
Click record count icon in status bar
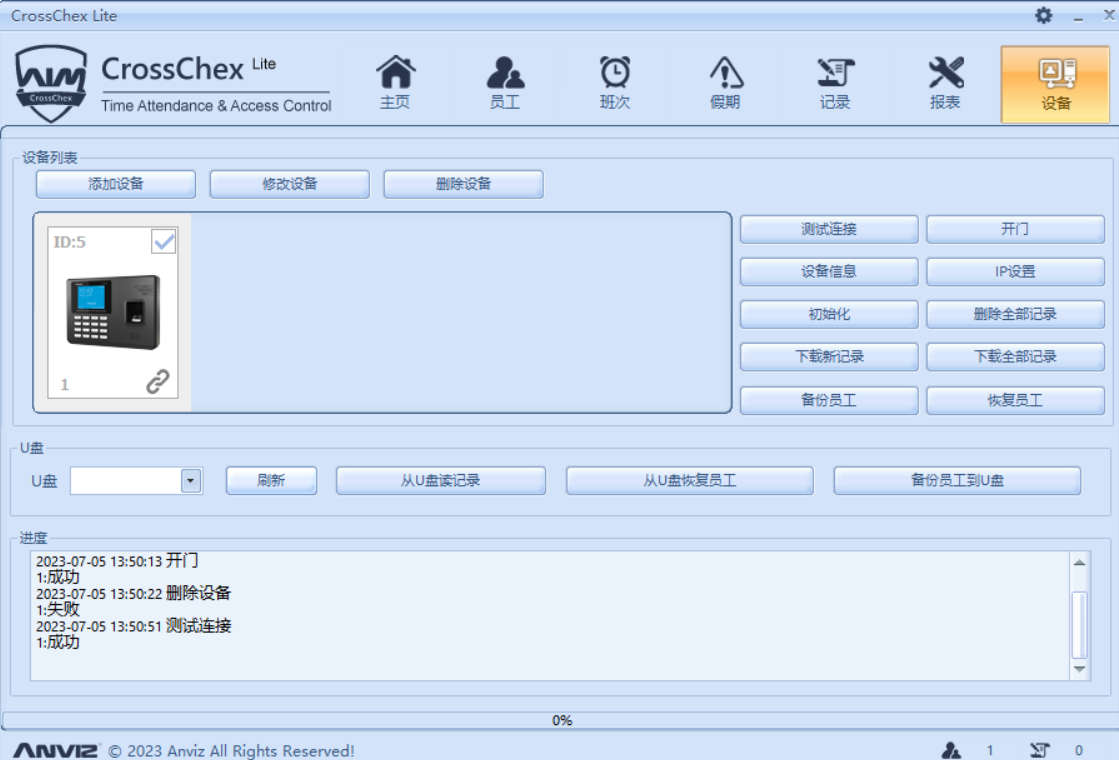[x=1040, y=750]
